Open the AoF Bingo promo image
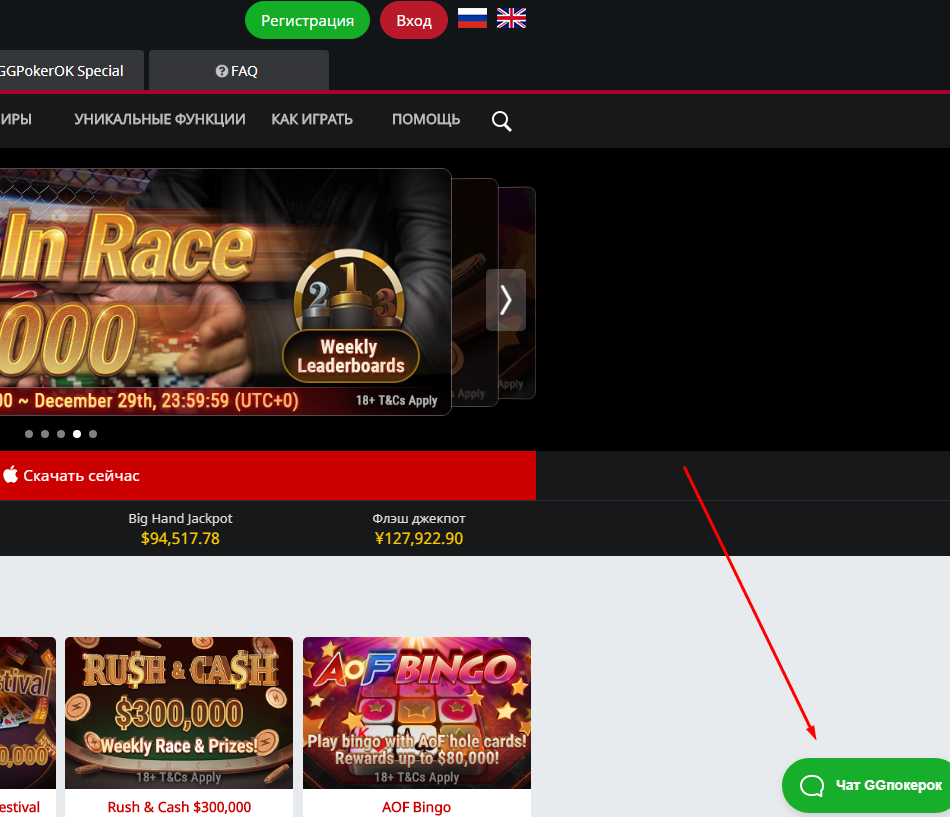 (x=417, y=713)
